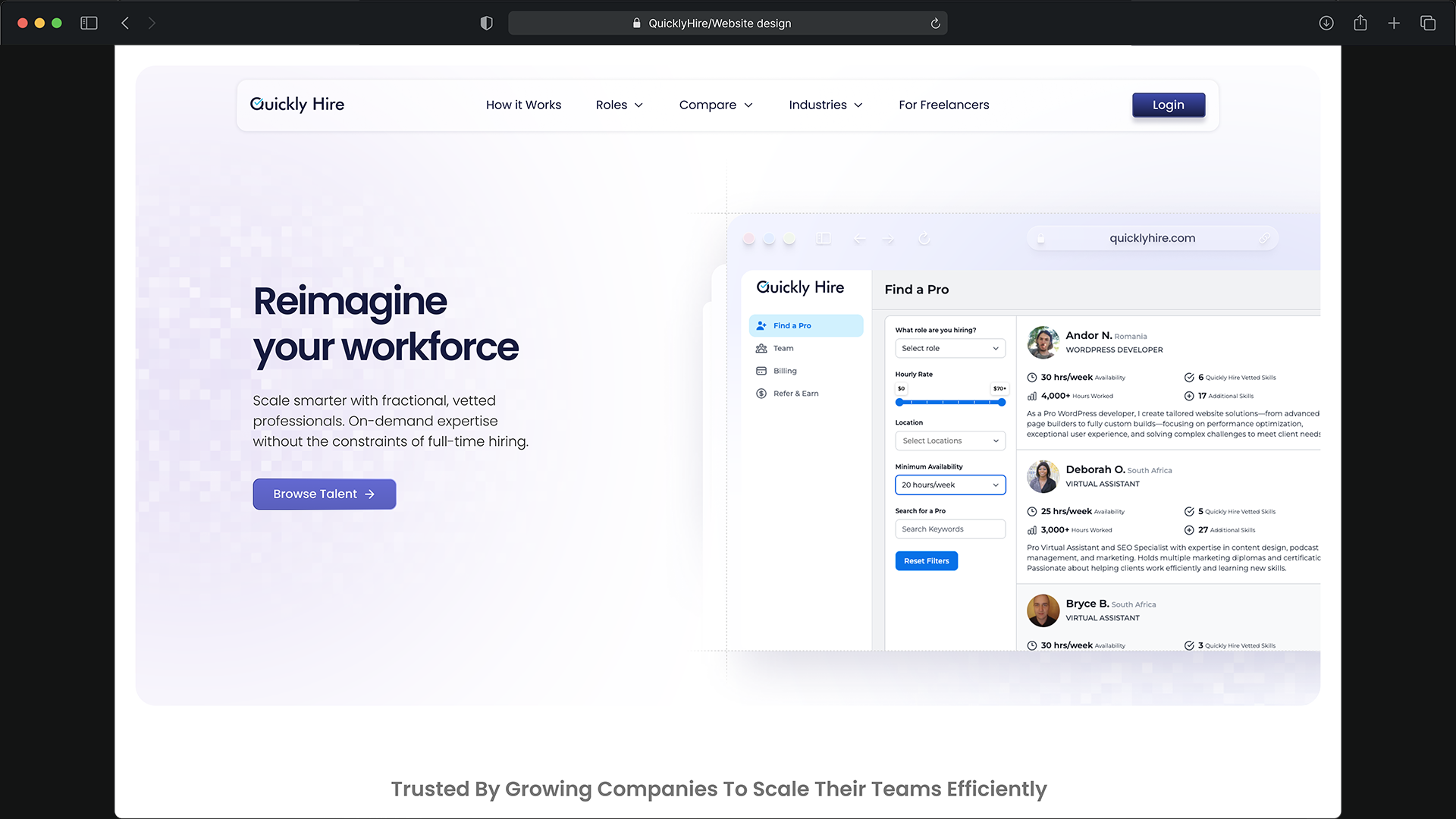Reload page with the refresh icon
Screen dimensions: 1456x819
tap(935, 24)
